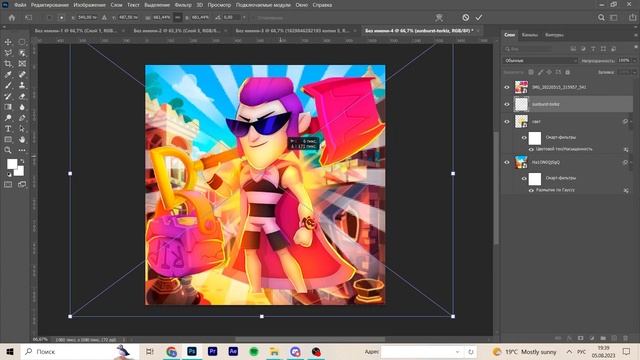Select the Lasso tool
The image size is (640, 360).
pyautogui.click(x=8, y=53)
